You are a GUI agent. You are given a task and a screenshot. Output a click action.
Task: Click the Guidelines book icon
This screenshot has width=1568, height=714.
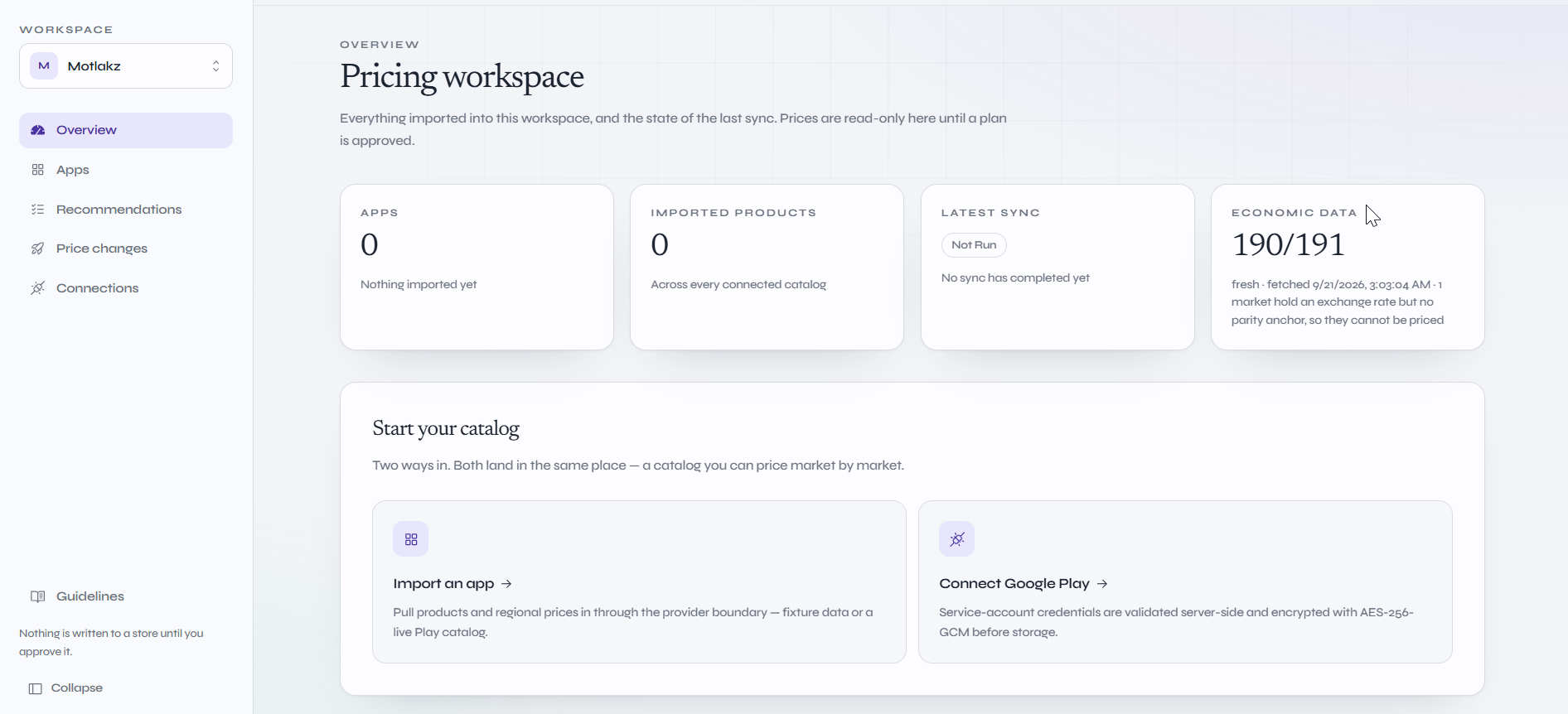[x=37, y=596]
